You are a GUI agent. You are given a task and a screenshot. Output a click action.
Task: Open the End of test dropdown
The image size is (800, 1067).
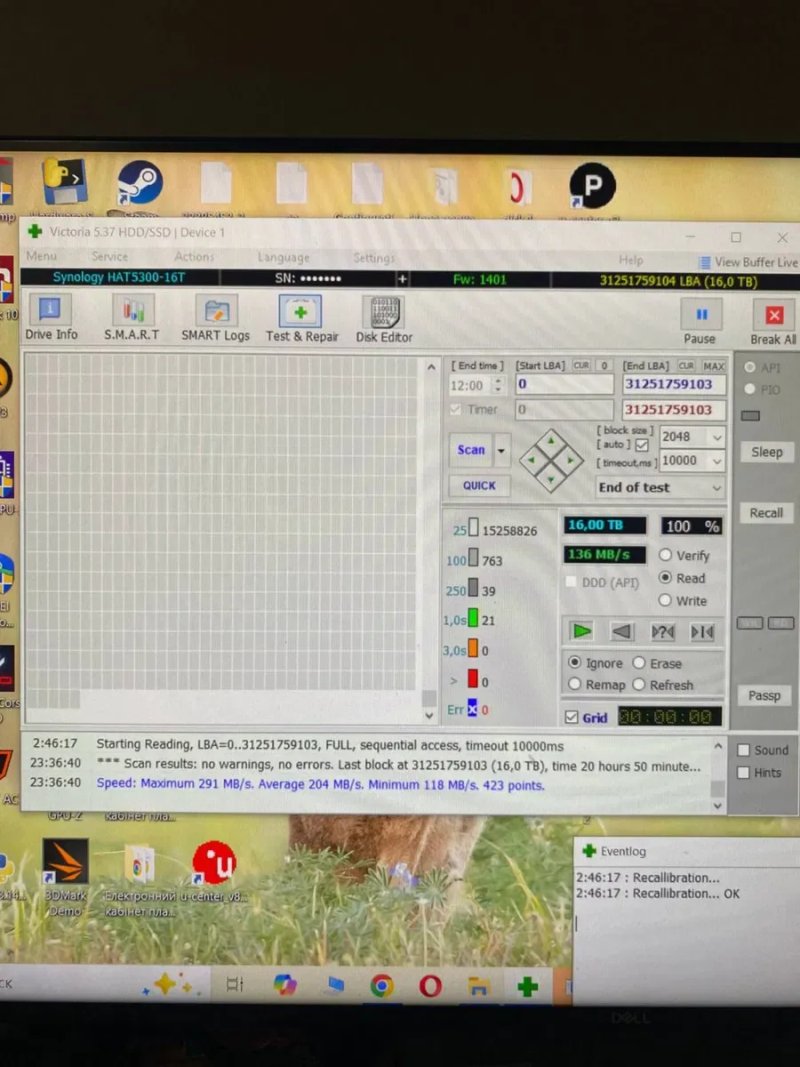[x=659, y=487]
